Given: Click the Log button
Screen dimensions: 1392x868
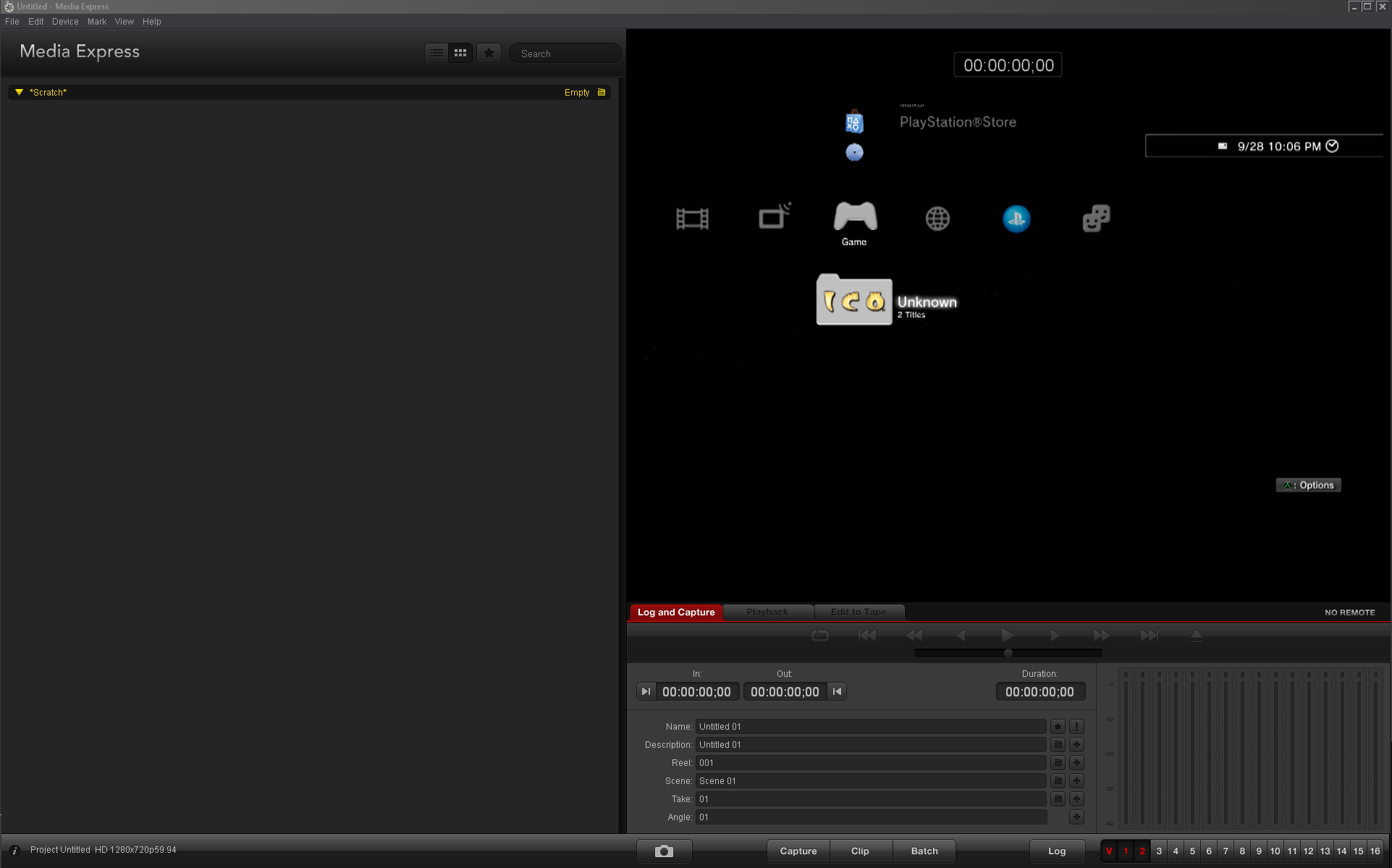Looking at the screenshot, I should [x=1058, y=851].
